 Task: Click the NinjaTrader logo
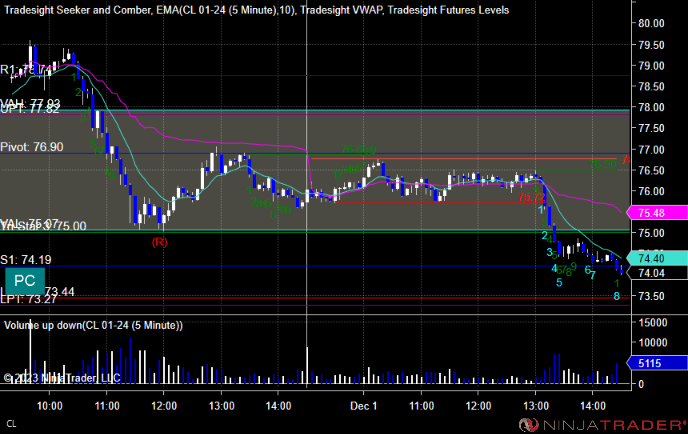coord(602,425)
